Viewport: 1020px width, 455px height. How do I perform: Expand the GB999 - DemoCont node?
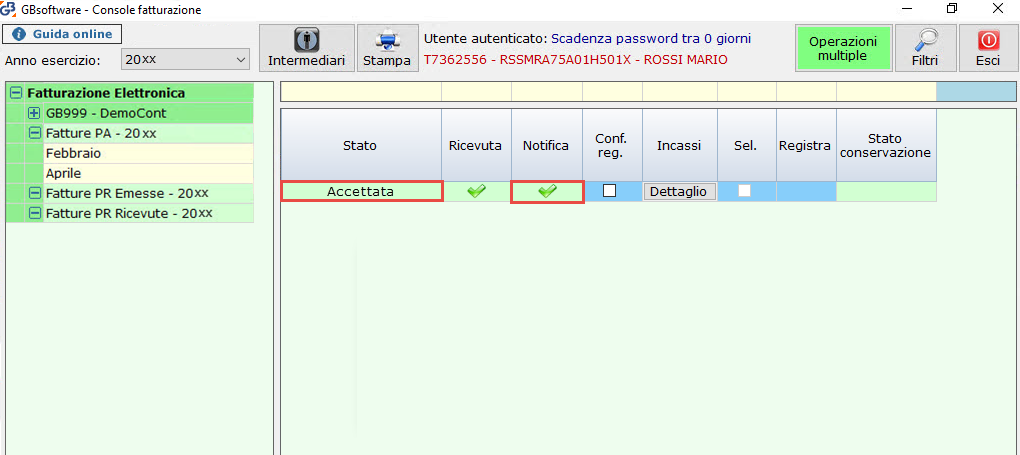tap(34, 113)
